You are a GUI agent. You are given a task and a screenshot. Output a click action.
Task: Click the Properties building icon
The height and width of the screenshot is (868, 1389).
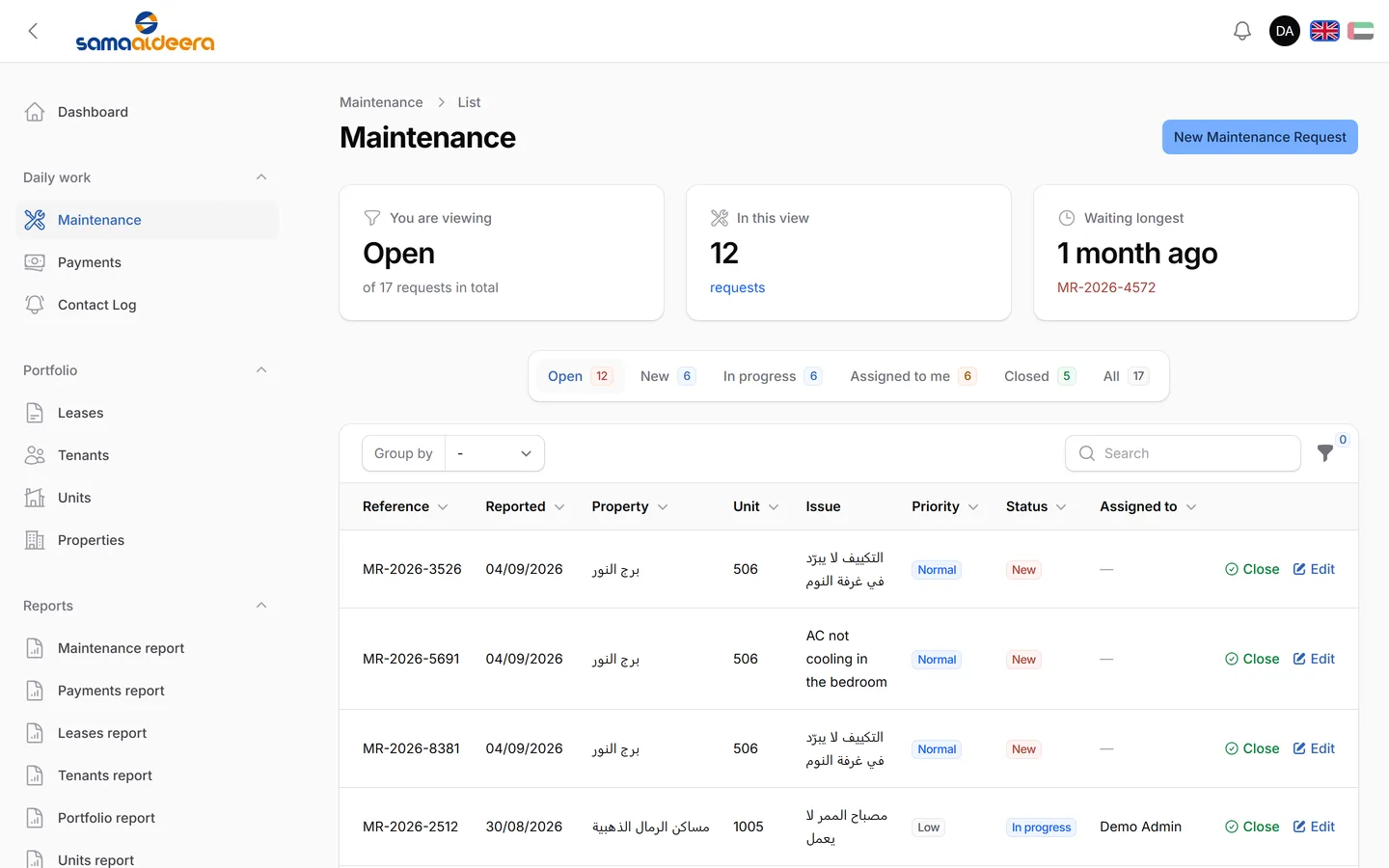pos(35,540)
